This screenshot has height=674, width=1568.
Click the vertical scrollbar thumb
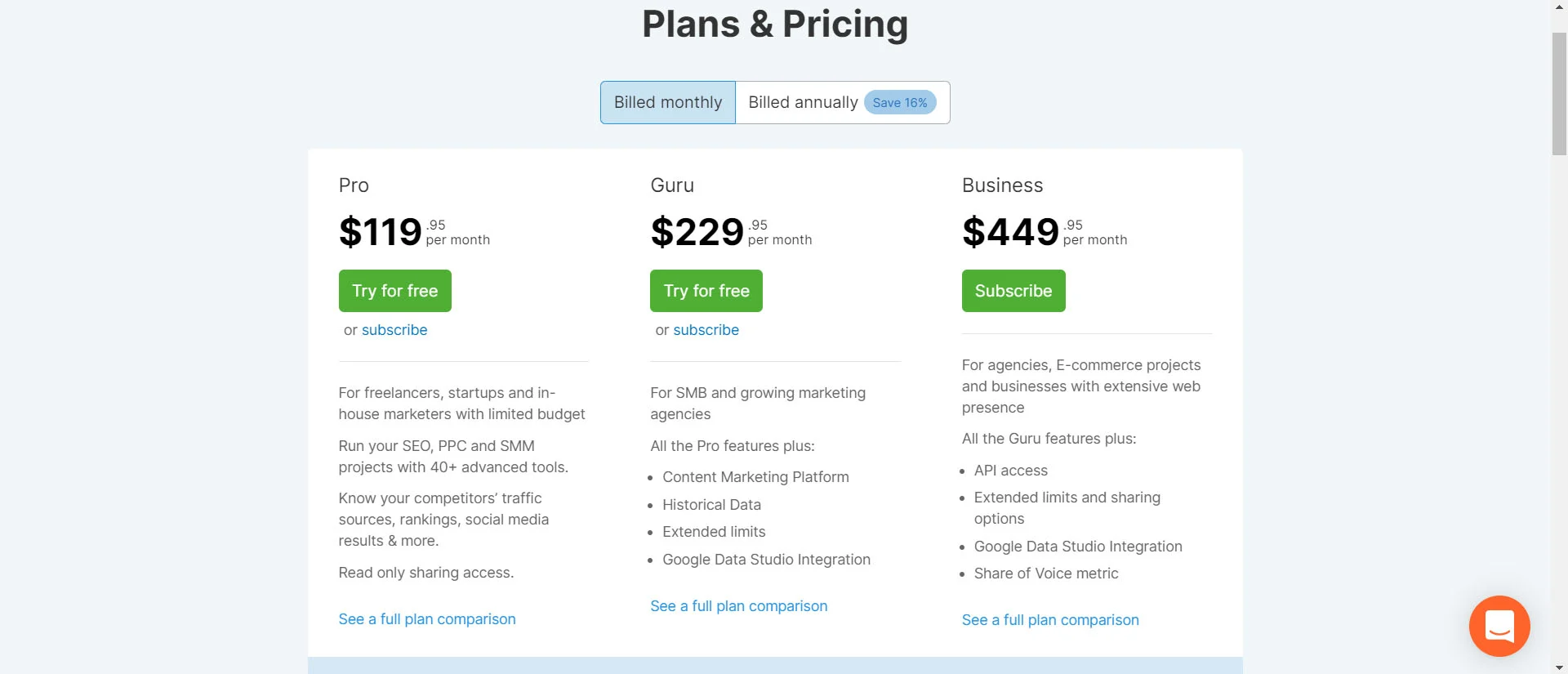coord(1560,94)
